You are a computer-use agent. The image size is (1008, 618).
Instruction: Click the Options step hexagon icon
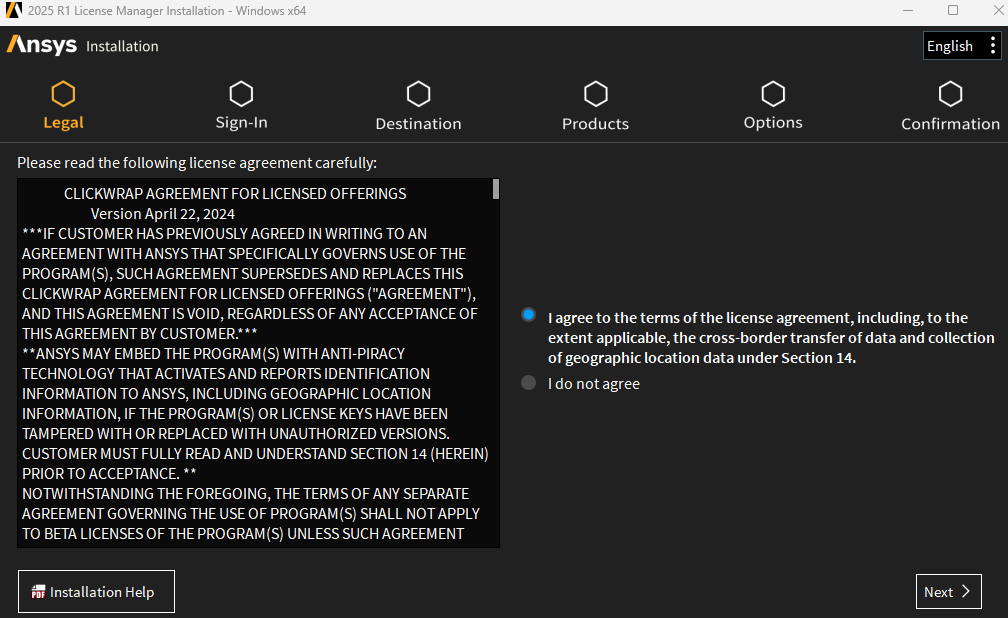point(773,94)
